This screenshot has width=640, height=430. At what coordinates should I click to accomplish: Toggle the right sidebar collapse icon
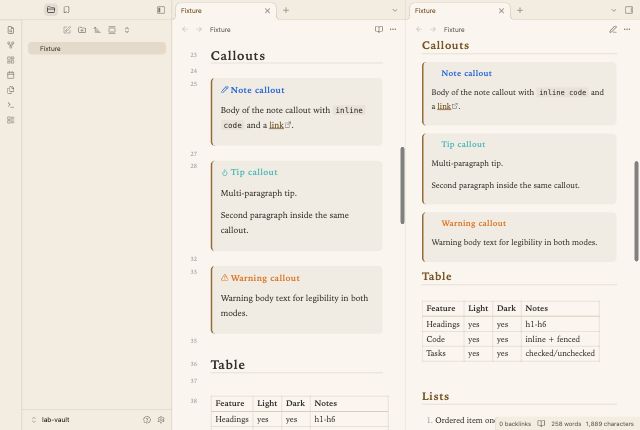[x=629, y=10]
